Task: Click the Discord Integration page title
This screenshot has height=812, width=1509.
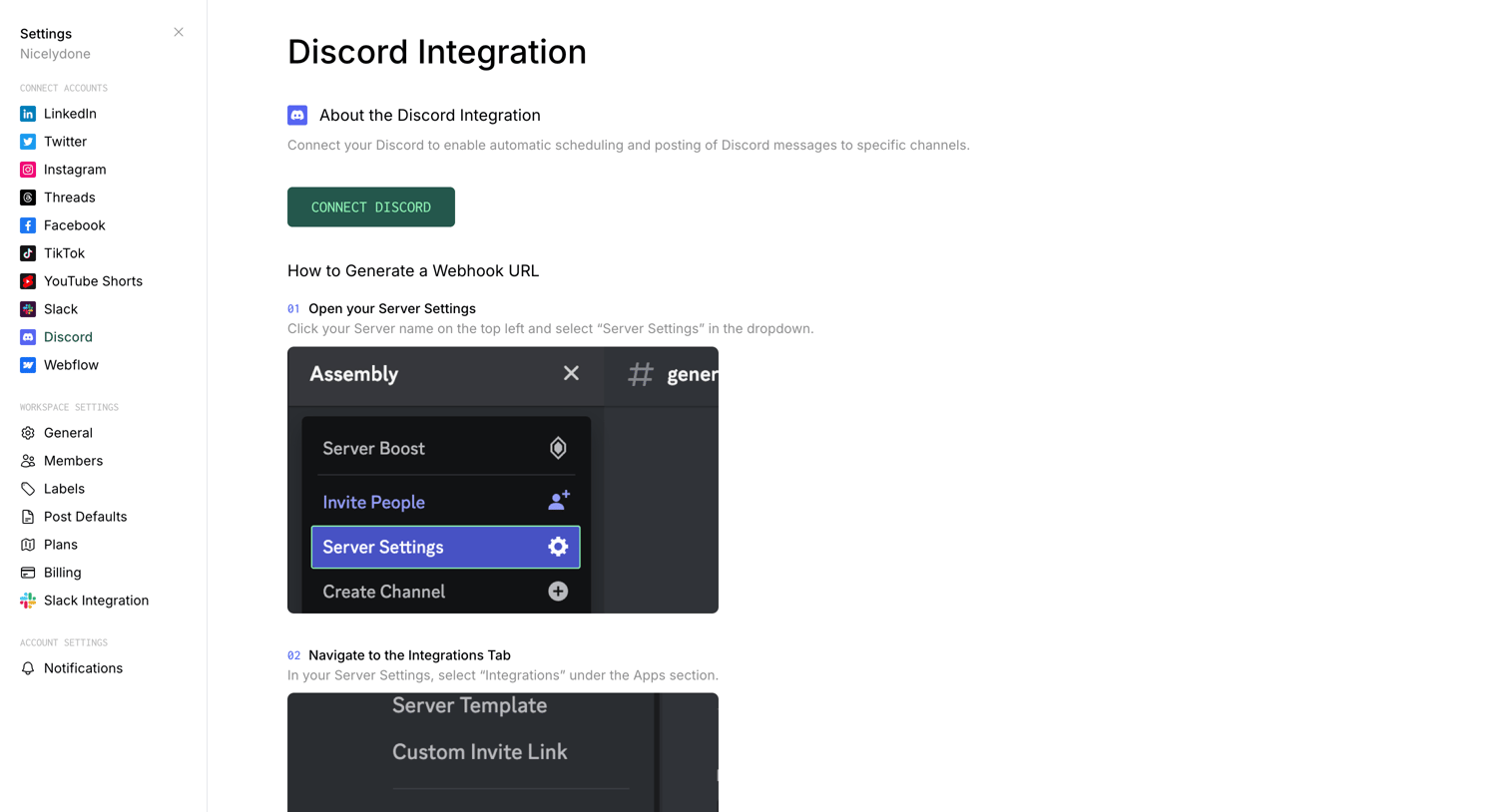Action: [437, 52]
